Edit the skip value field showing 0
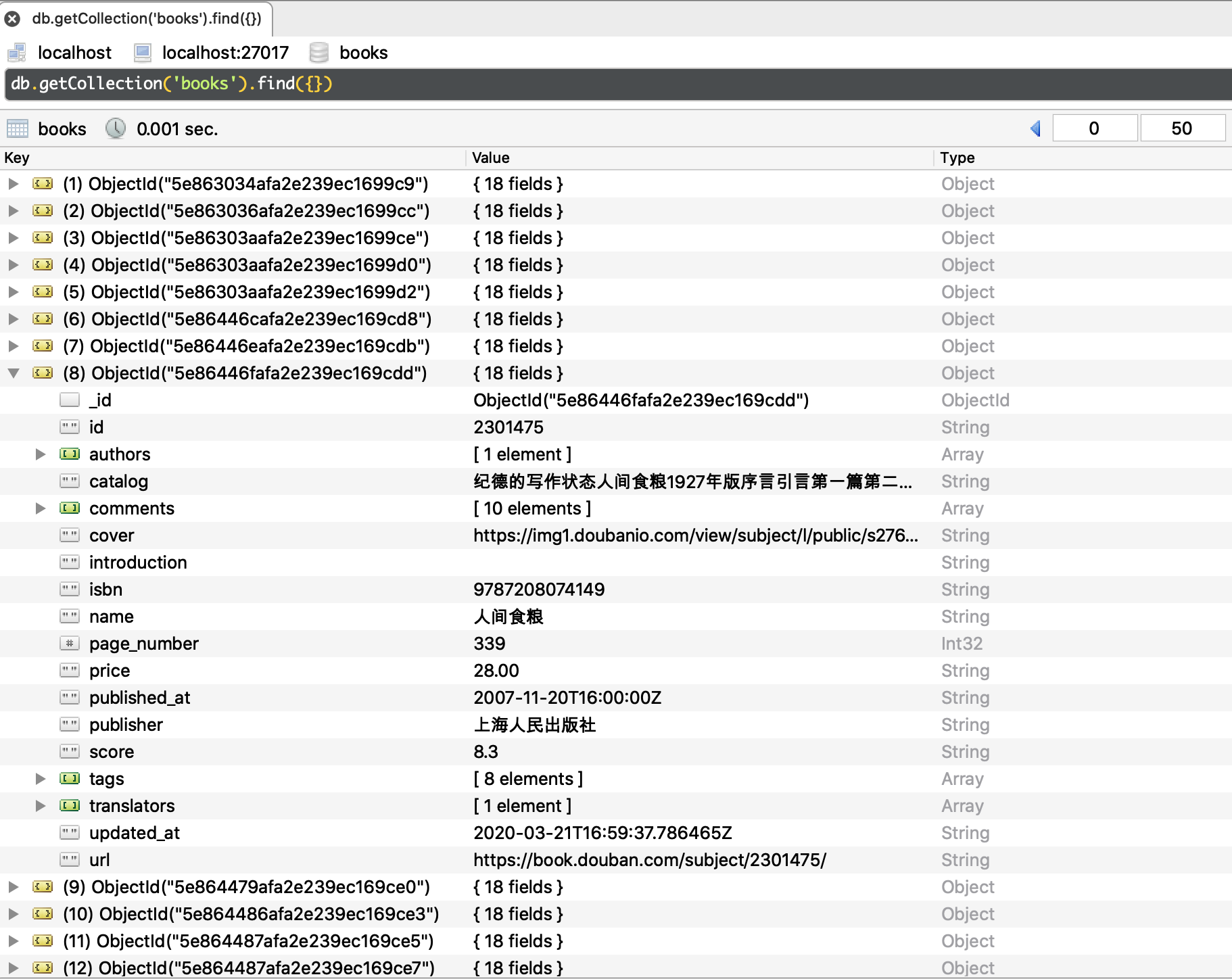 pyautogui.click(x=1095, y=128)
